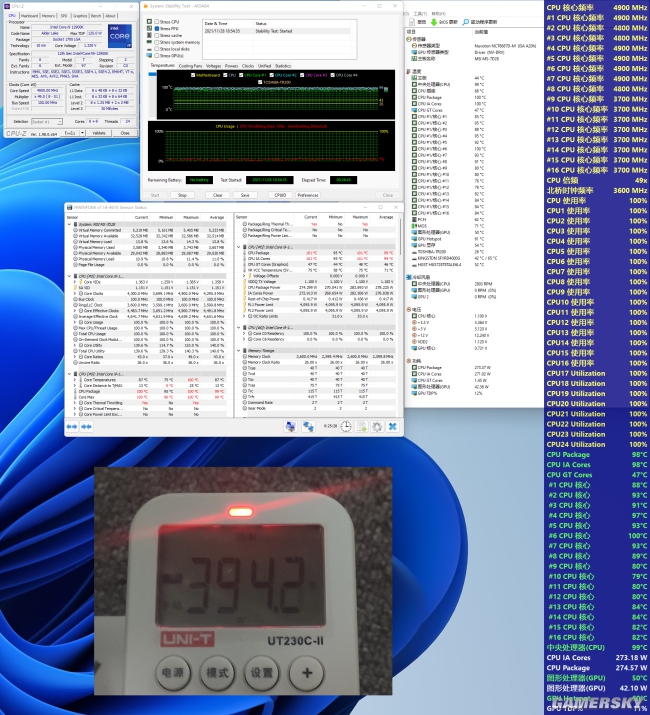Click the Core Speed value field in CPU-Z

48,91
